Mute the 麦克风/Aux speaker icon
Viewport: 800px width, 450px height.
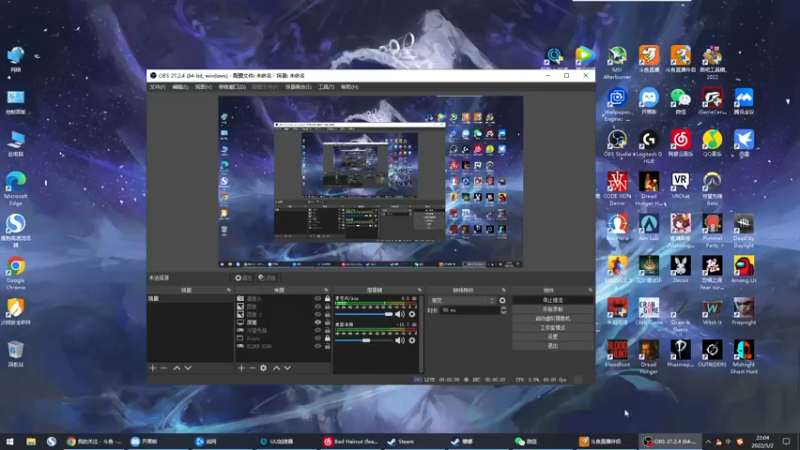(400, 314)
